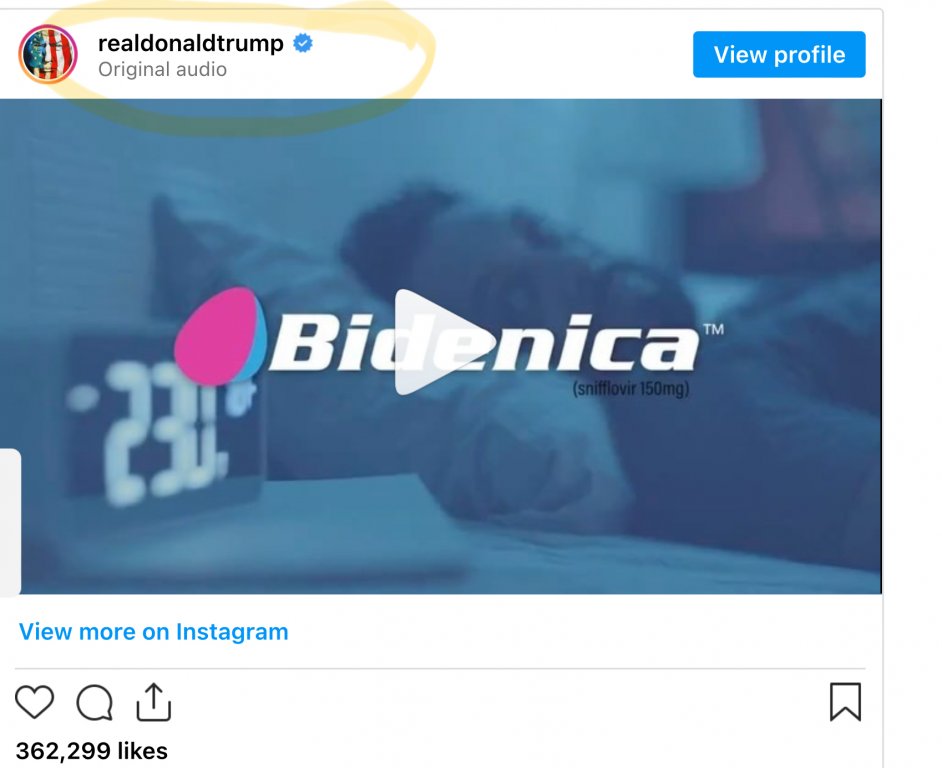The height and width of the screenshot is (768, 942).
Task: Save the post with the bookmark icon
Action: point(845,701)
